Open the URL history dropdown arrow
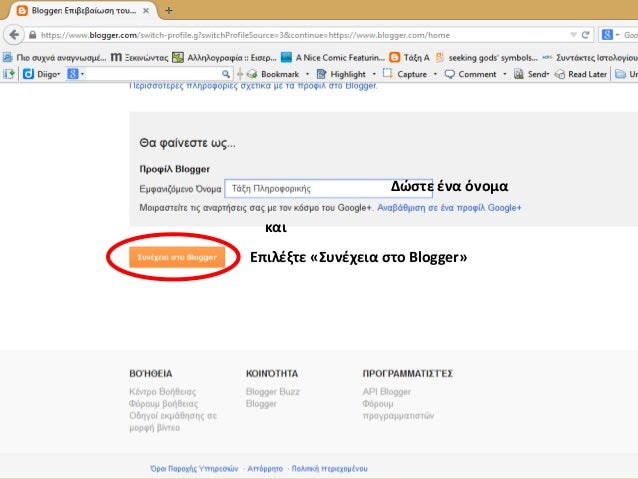Image resolution: width=638 pixels, height=479 pixels. coord(573,35)
